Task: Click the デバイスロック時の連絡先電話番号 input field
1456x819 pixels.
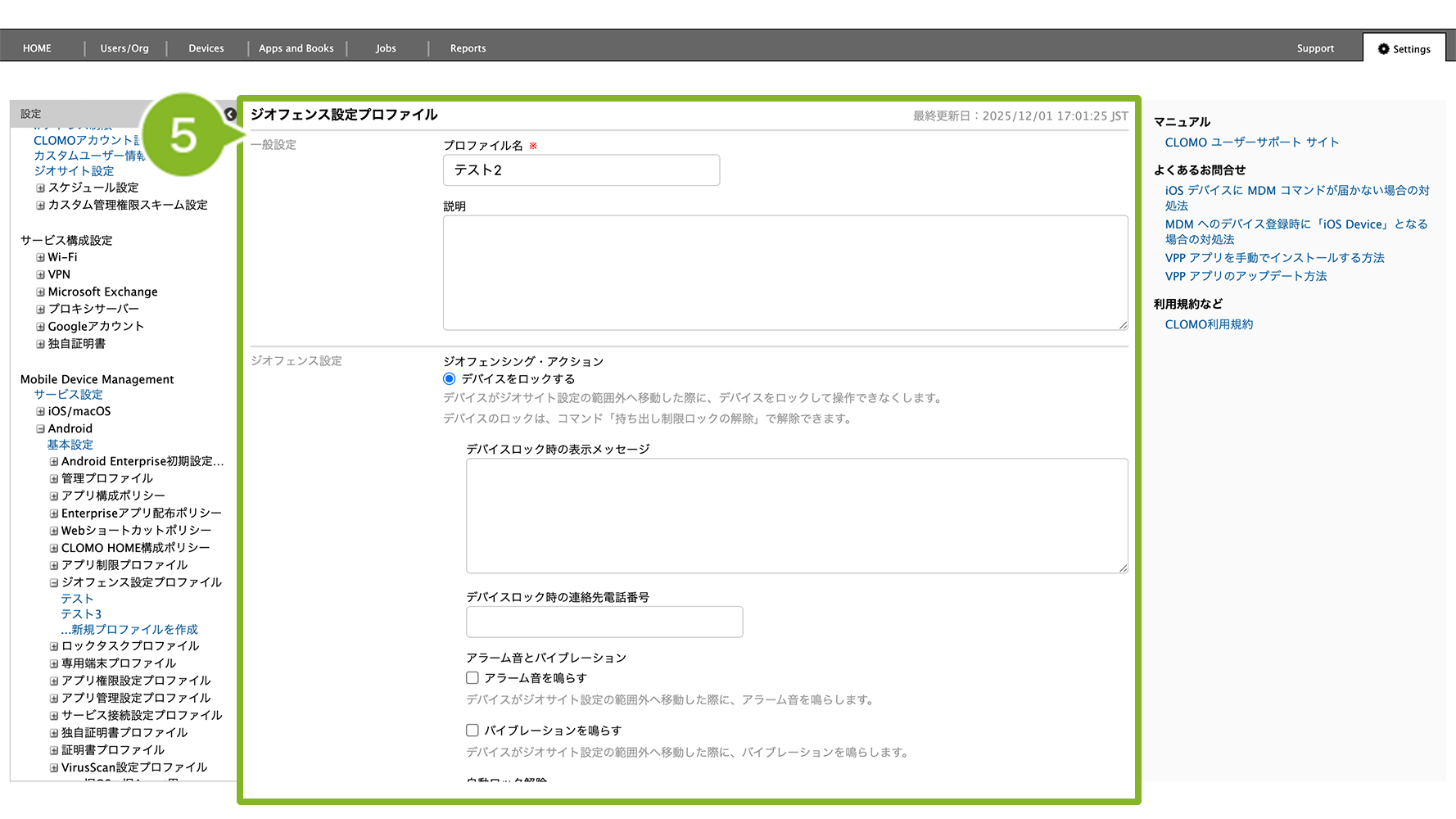Action: click(604, 622)
